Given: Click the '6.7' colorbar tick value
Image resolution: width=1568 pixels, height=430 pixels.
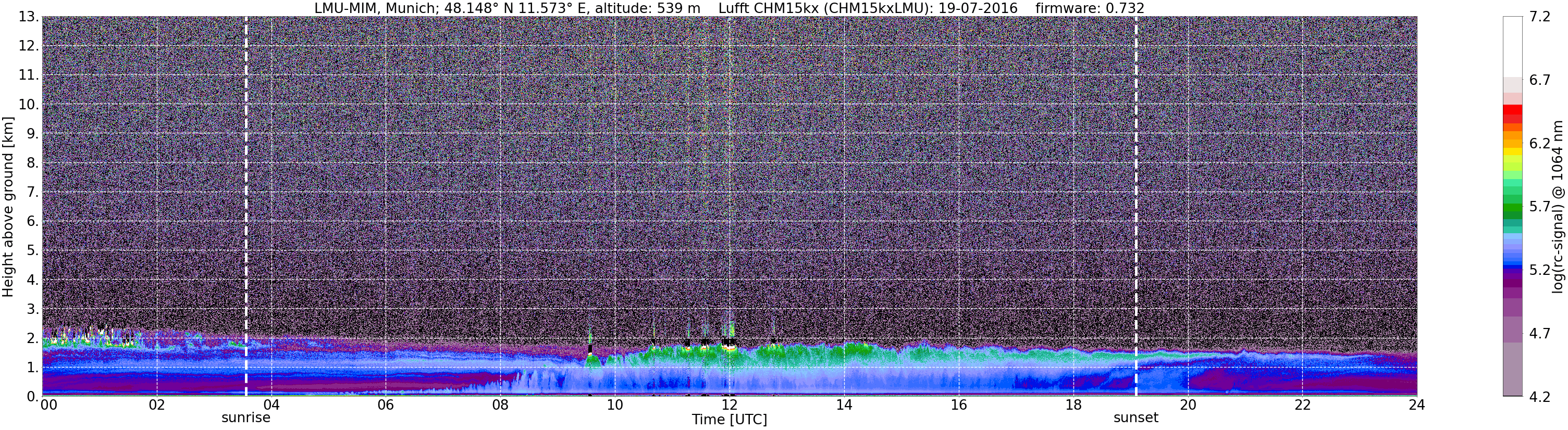Looking at the screenshot, I should pyautogui.click(x=1539, y=80).
